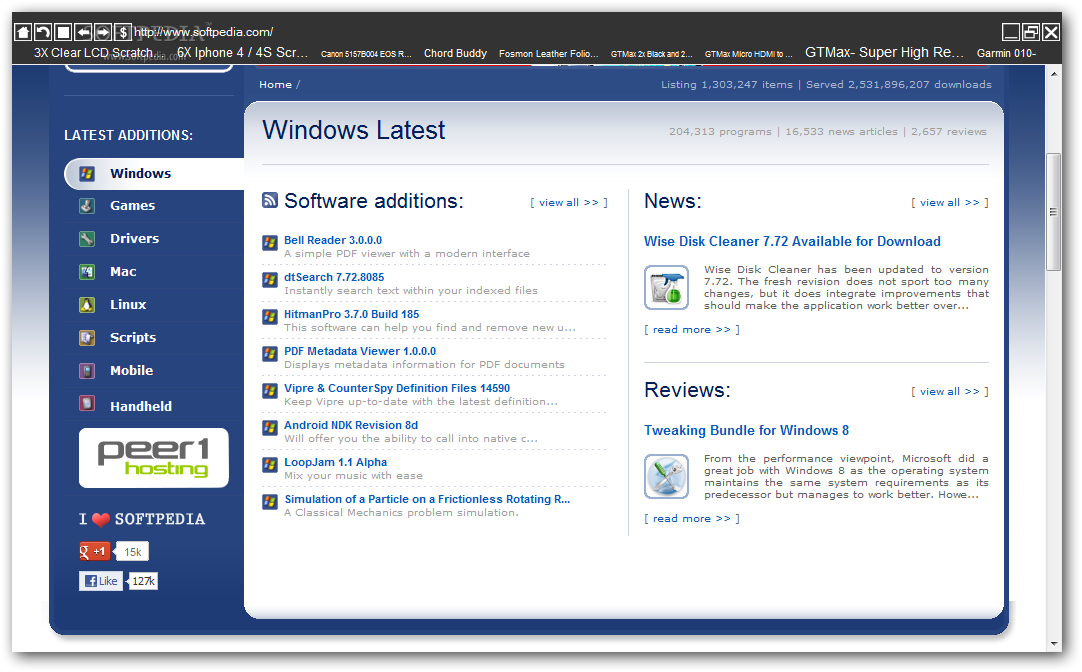This screenshot has height=672, width=1082.
Task: Open the 6X Iphone 4 / 4S ad link
Action: coord(242,52)
